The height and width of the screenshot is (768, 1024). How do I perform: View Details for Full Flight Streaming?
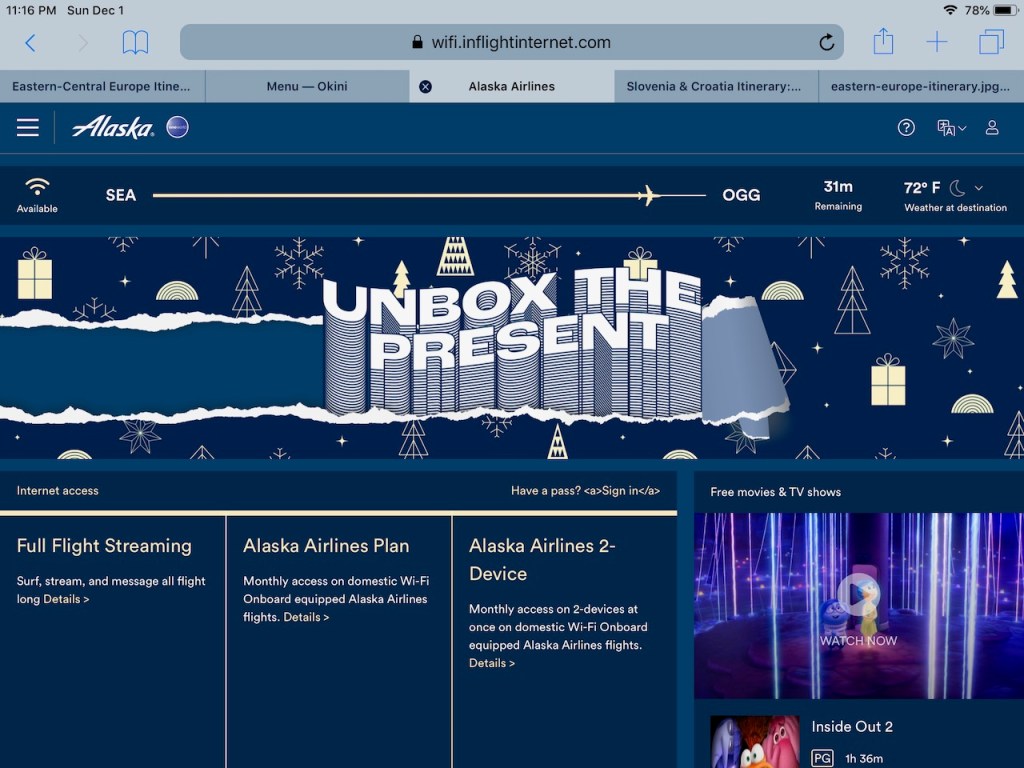click(66, 599)
